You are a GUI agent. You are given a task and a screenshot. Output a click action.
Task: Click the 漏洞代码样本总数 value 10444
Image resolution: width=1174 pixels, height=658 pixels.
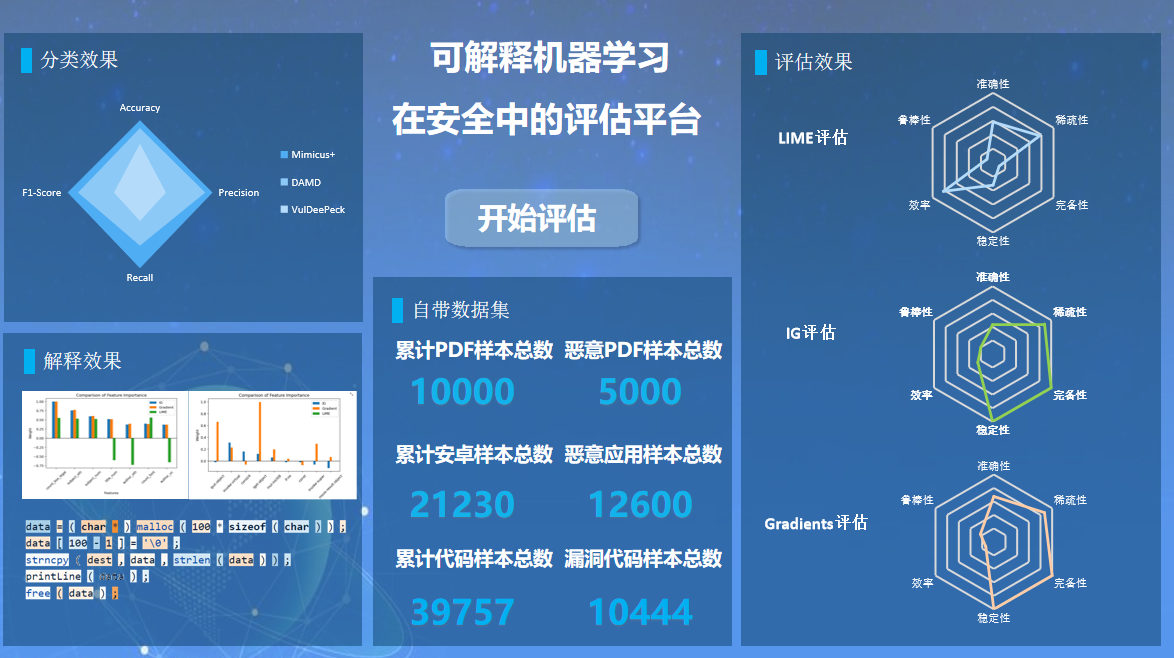pos(640,612)
